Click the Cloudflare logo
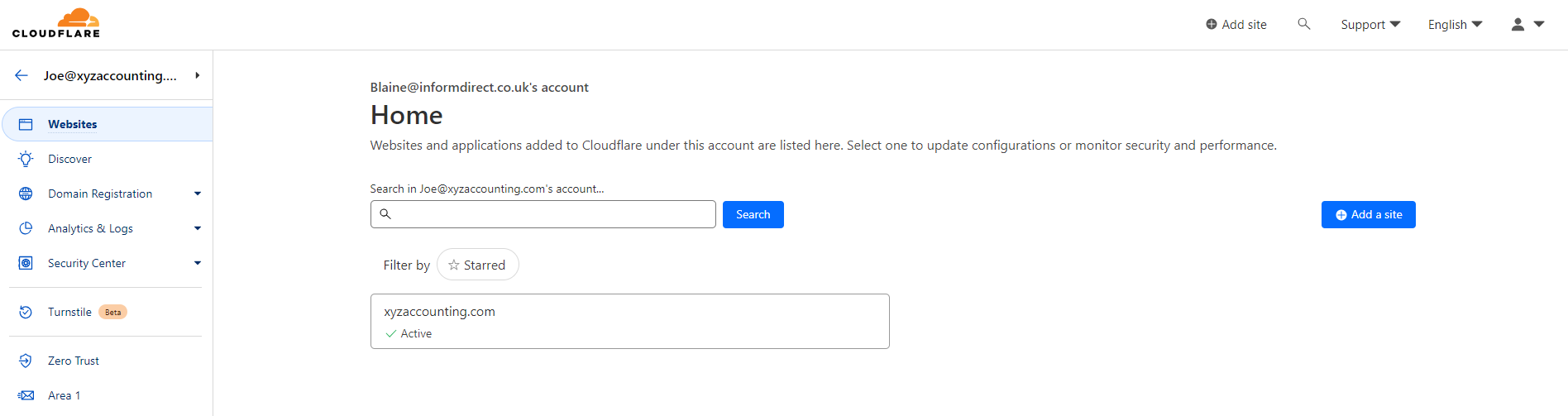 56,23
